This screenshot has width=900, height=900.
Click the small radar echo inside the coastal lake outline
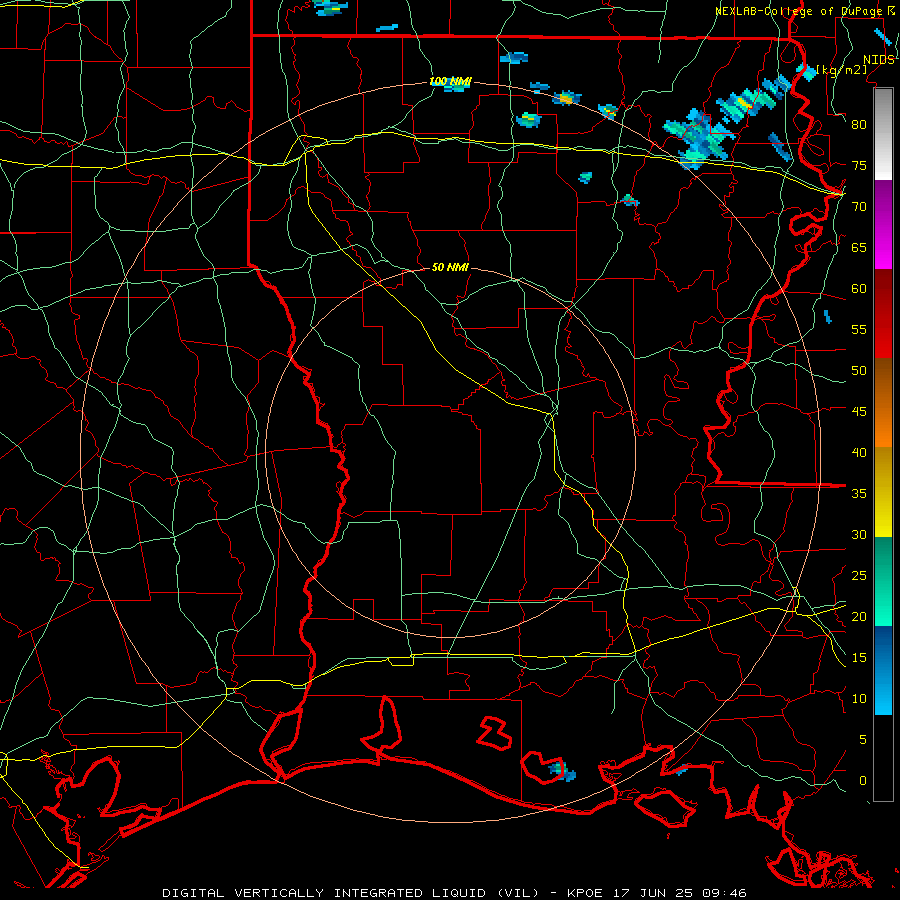click(x=562, y=770)
